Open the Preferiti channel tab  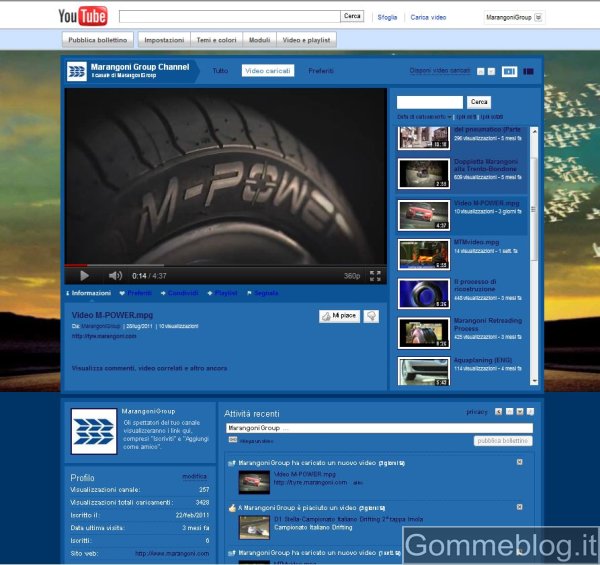click(x=321, y=71)
